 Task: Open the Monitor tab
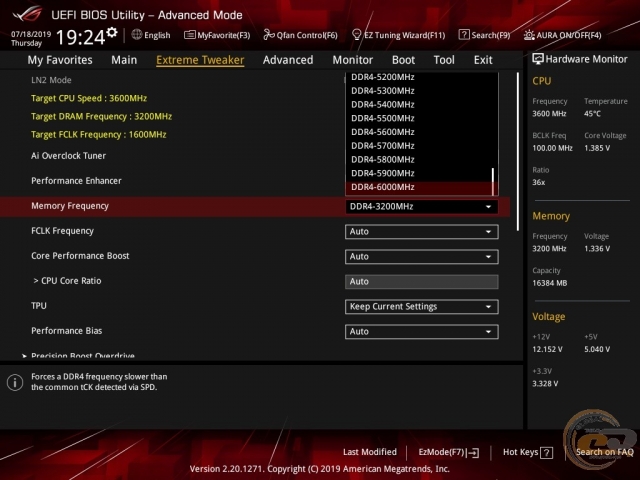[353, 60]
